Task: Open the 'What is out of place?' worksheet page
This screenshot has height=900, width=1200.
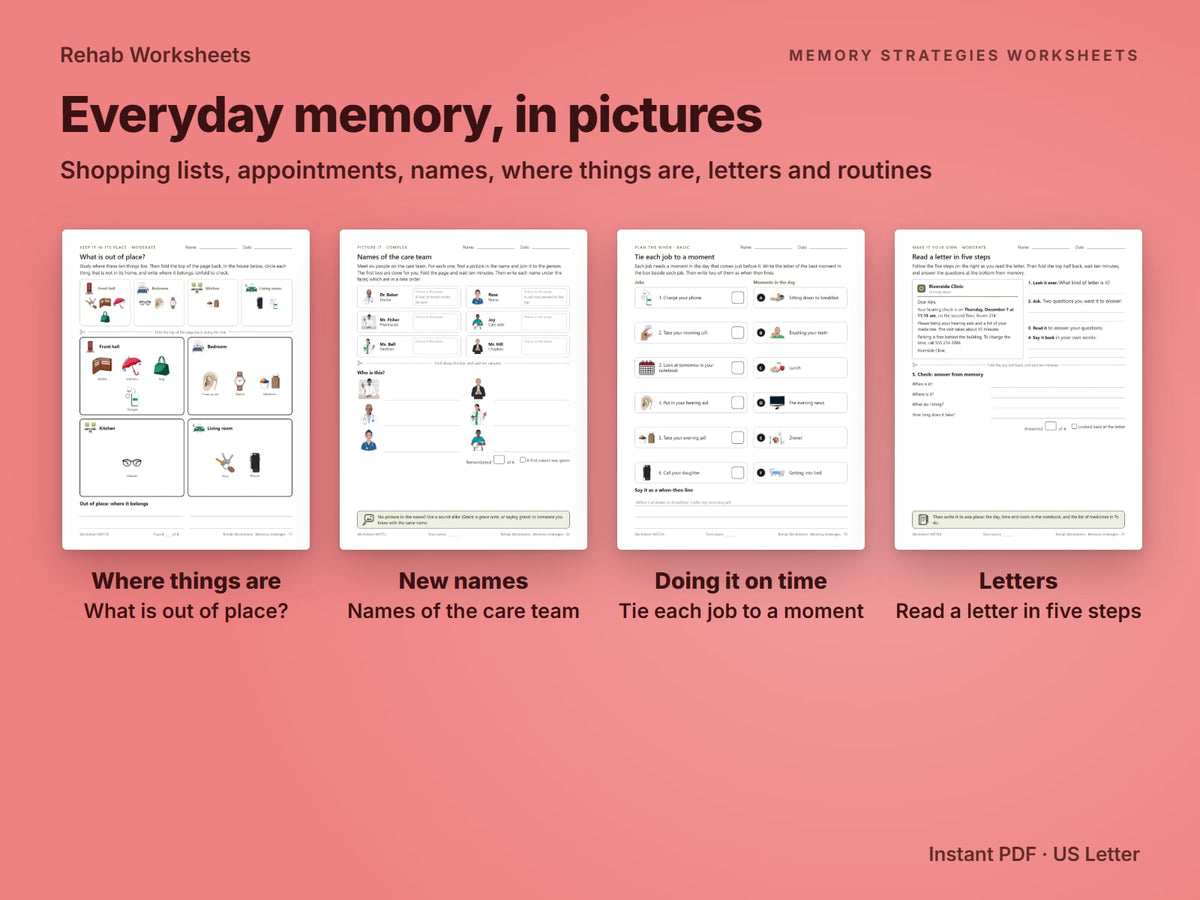Action: (186, 390)
